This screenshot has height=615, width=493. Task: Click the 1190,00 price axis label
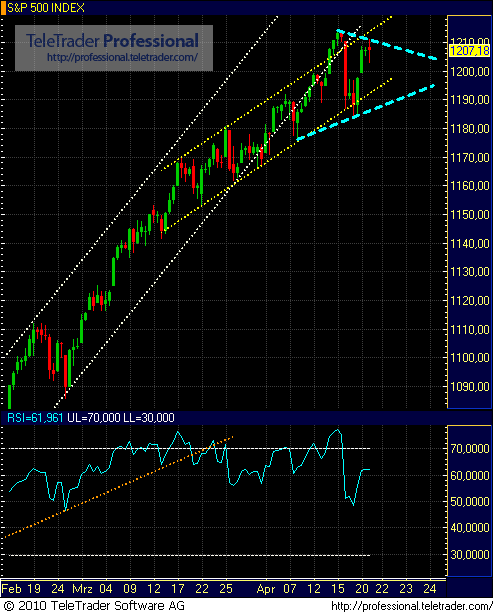tap(470, 100)
